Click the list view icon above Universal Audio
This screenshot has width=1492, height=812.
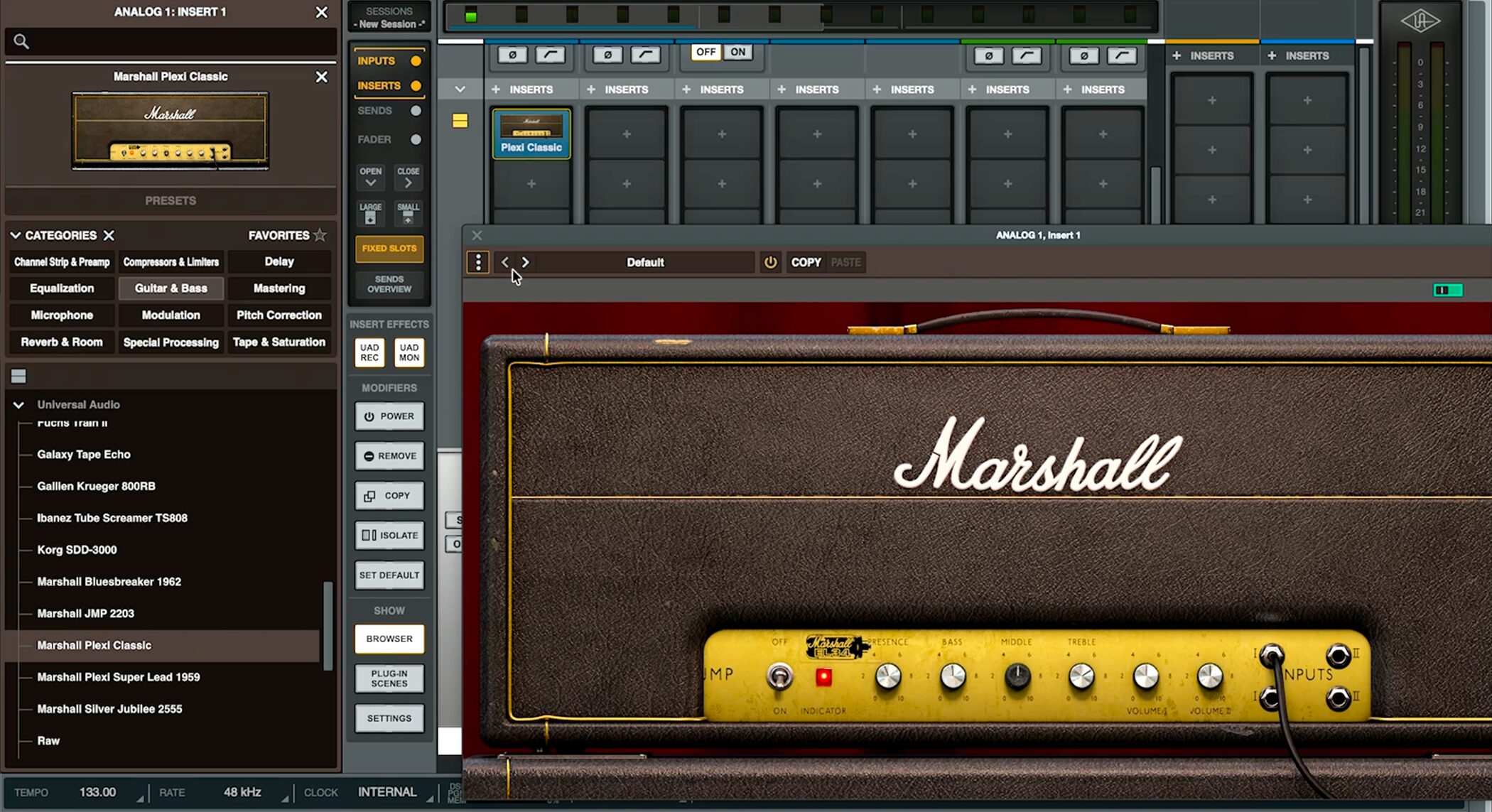[x=18, y=376]
